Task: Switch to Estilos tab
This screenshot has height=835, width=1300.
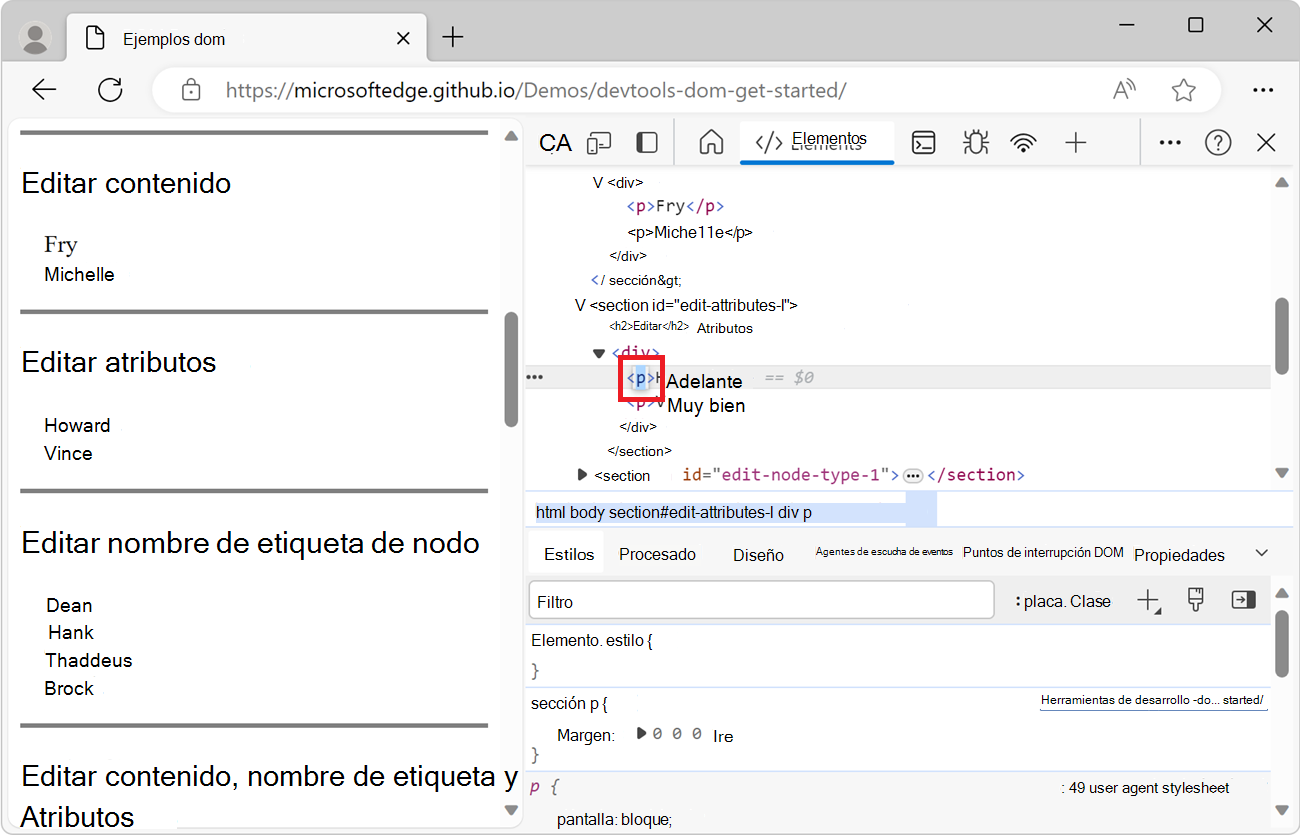Action: click(569, 554)
